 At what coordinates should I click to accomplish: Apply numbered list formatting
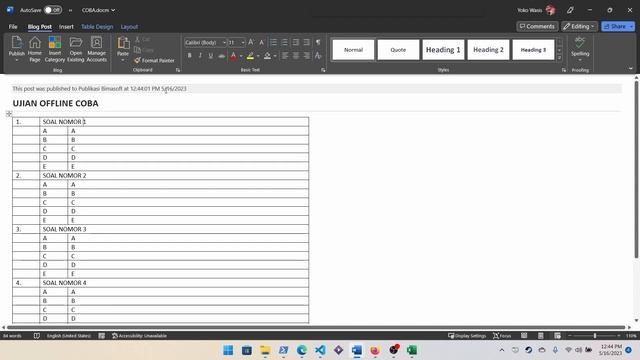coord(284,42)
